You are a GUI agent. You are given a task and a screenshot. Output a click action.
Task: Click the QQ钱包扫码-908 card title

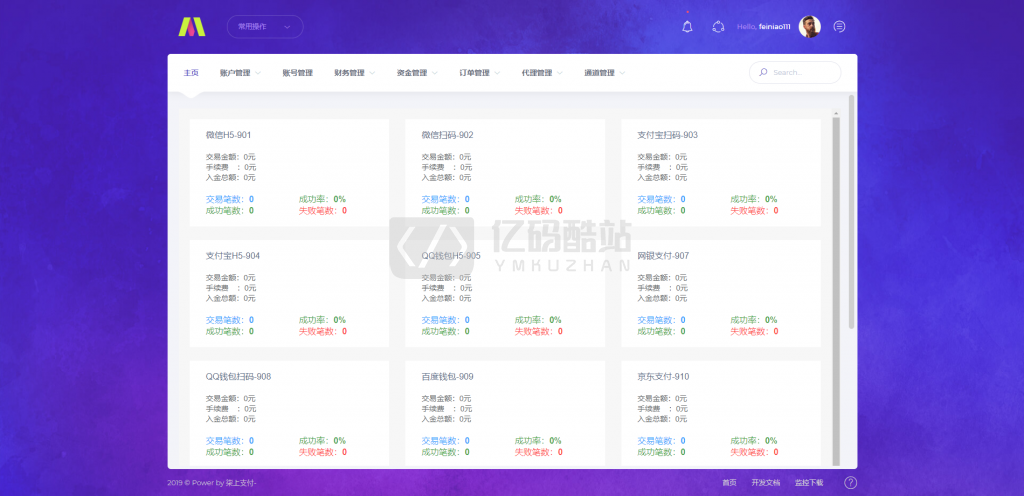[x=238, y=377]
